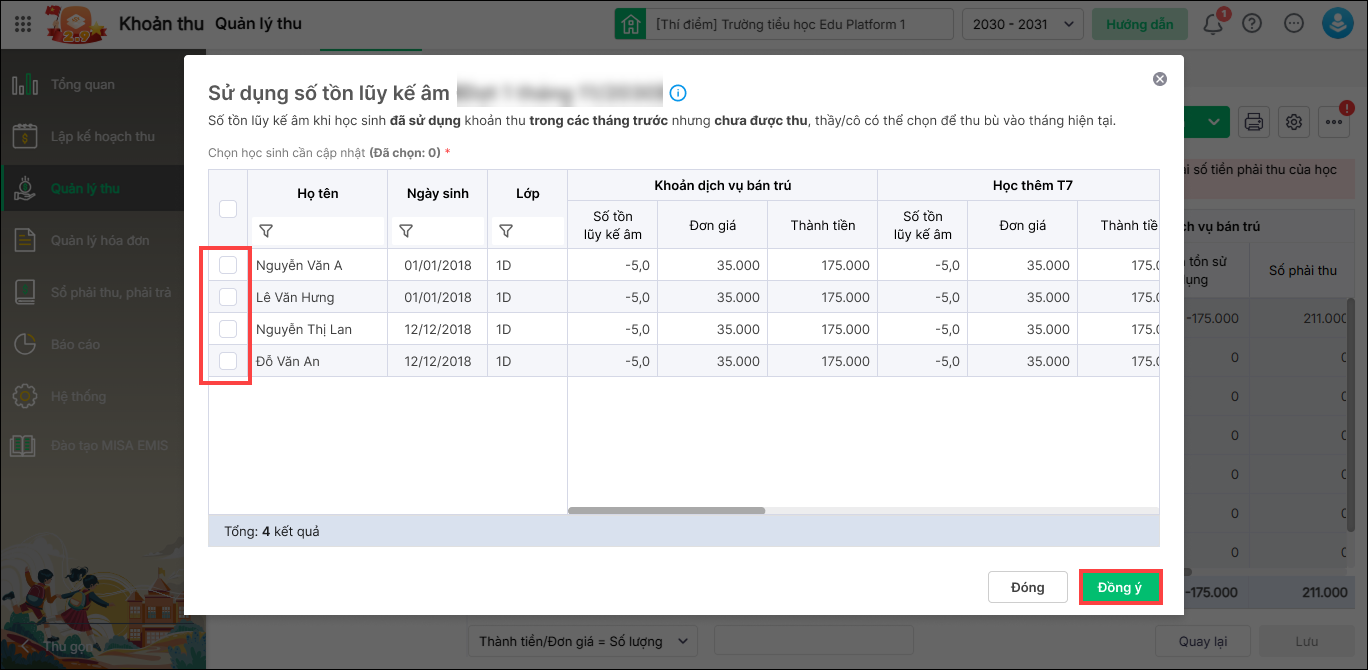Open the user avatar menu
Image resolution: width=1368 pixels, height=670 pixels.
[1337, 24]
